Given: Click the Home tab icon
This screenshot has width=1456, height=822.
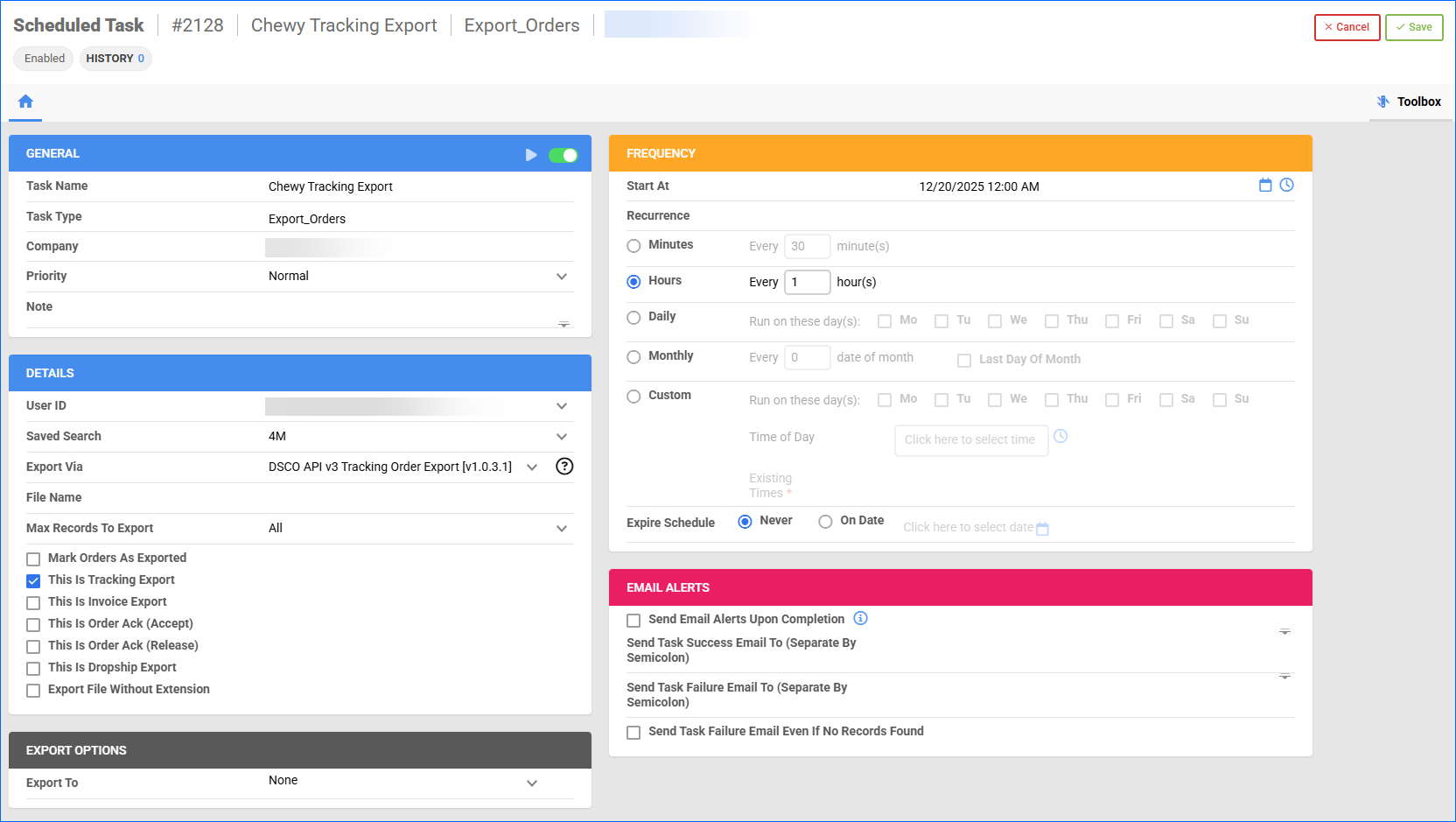Looking at the screenshot, I should tap(25, 102).
